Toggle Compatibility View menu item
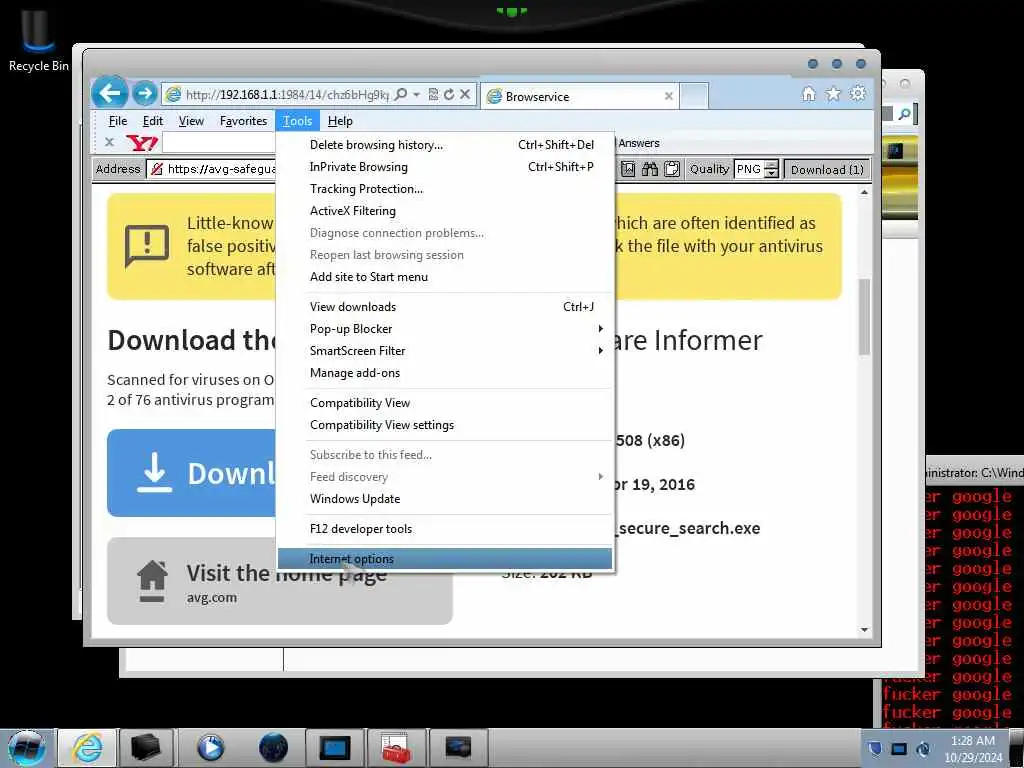The width and height of the screenshot is (1024, 768). [445, 403]
